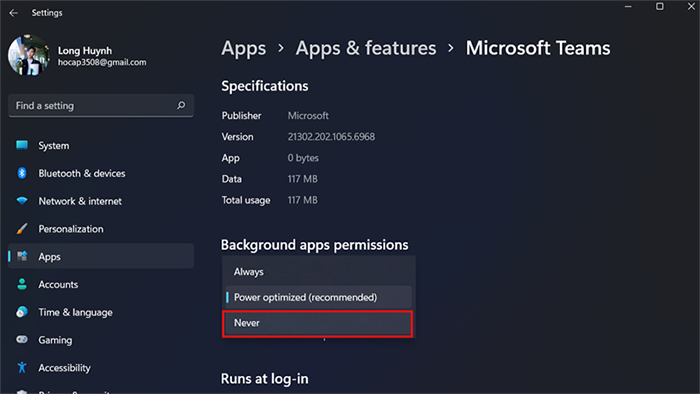Maximize the Settings window
This screenshot has width=700, height=394.
pyautogui.click(x=659, y=6)
